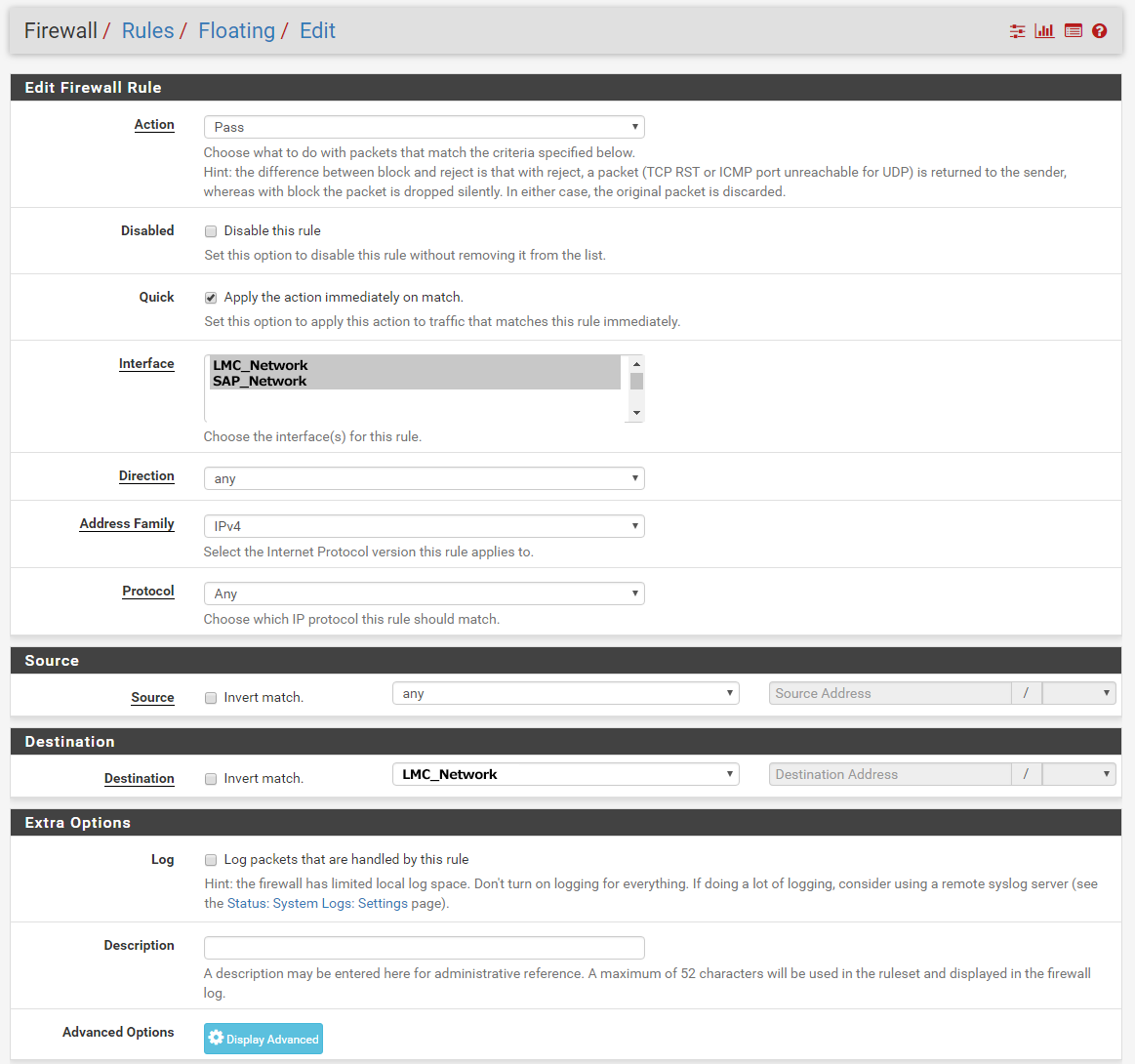
Task: Select SAP_Network in the interface list
Action: click(x=258, y=381)
